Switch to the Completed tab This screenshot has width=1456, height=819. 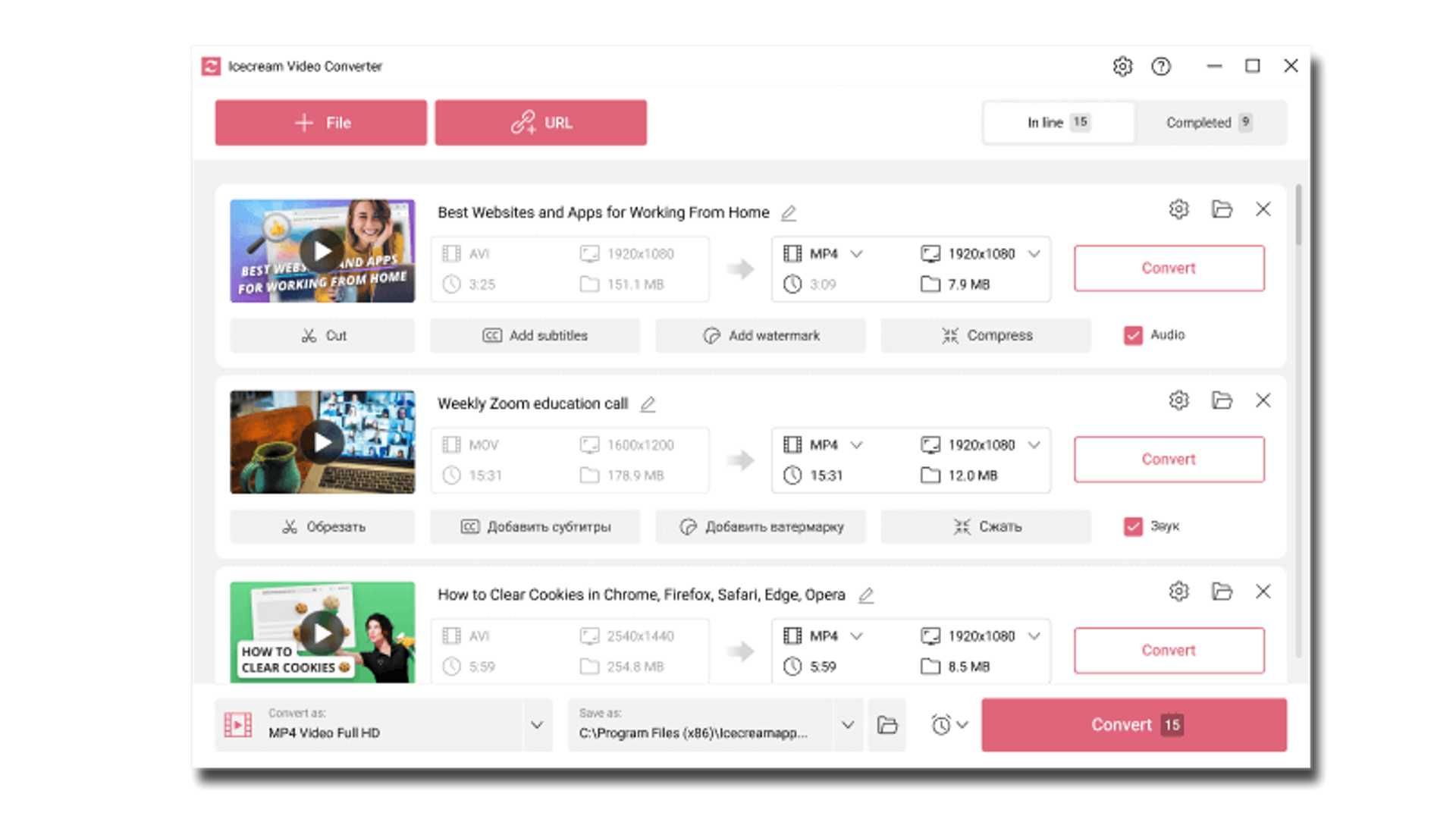click(x=1209, y=122)
